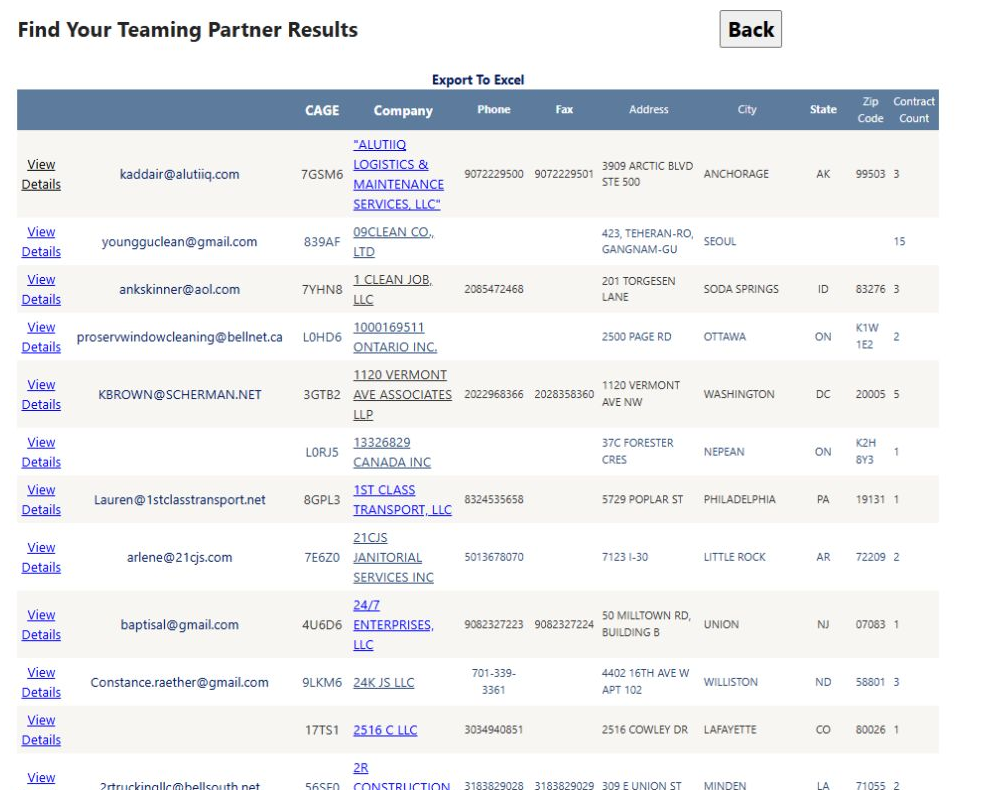Viewport: 990px width, 790px height.
Task: Click the Phone column header
Action: [x=494, y=109]
